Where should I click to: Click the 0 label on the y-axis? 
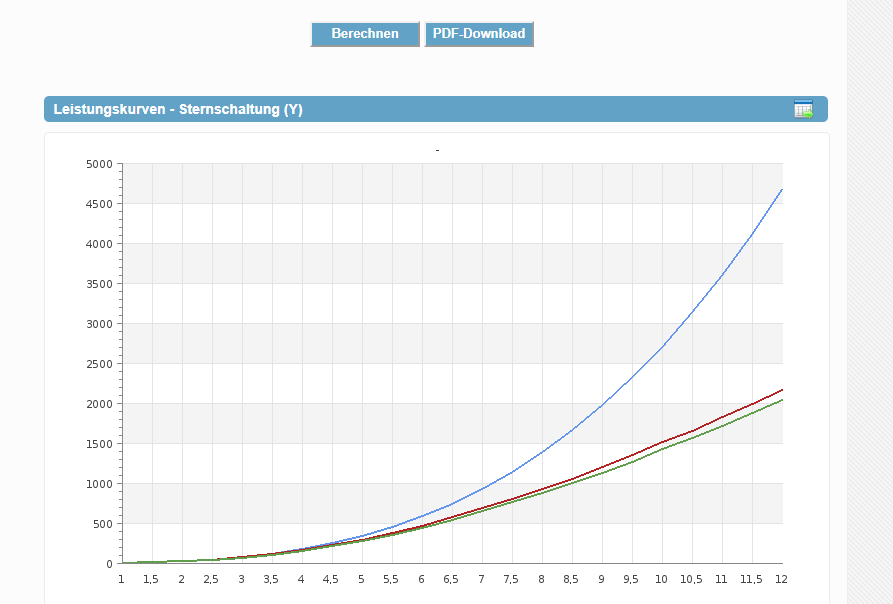click(x=109, y=564)
